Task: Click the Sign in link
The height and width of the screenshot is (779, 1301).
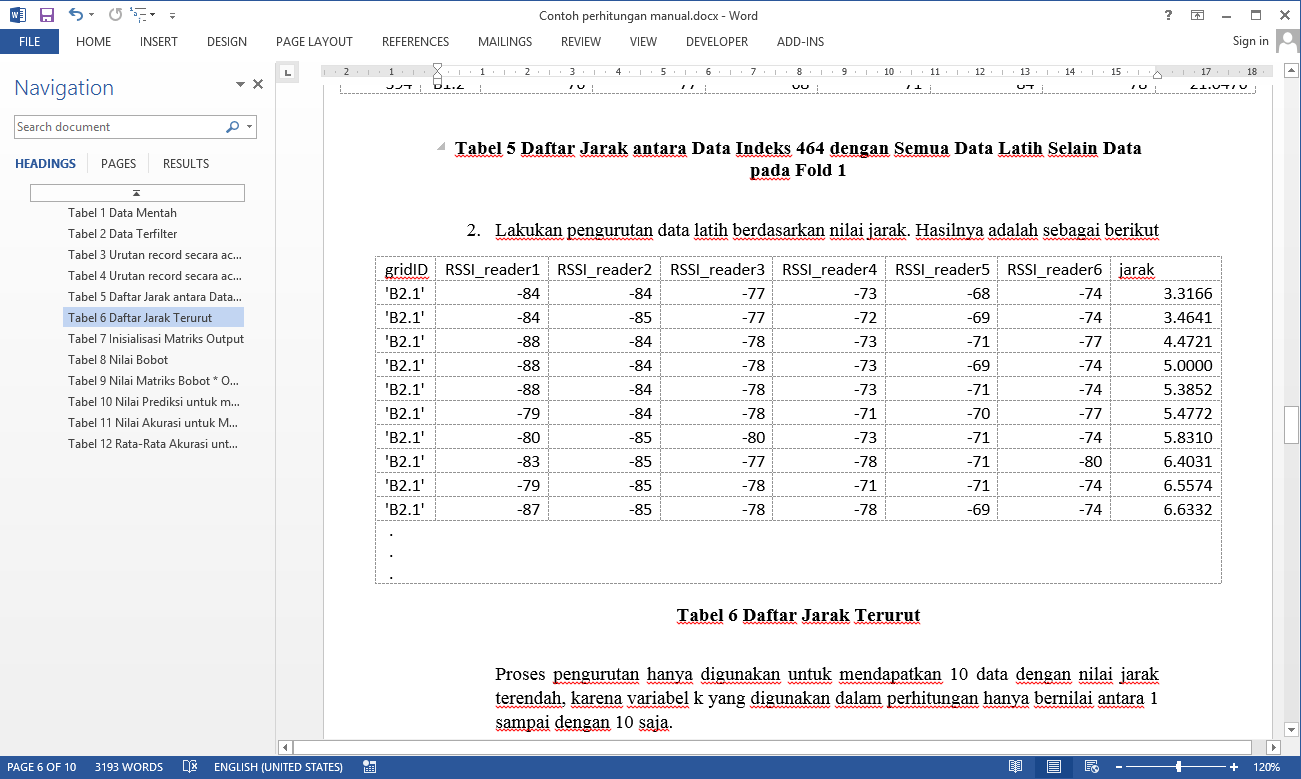Action: point(1250,41)
